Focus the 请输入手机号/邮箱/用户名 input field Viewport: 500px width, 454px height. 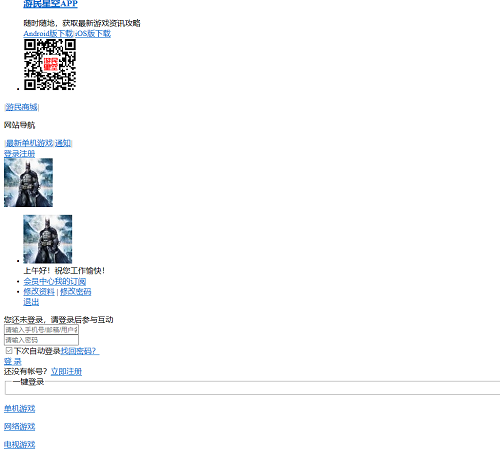pyautogui.click(x=41, y=330)
